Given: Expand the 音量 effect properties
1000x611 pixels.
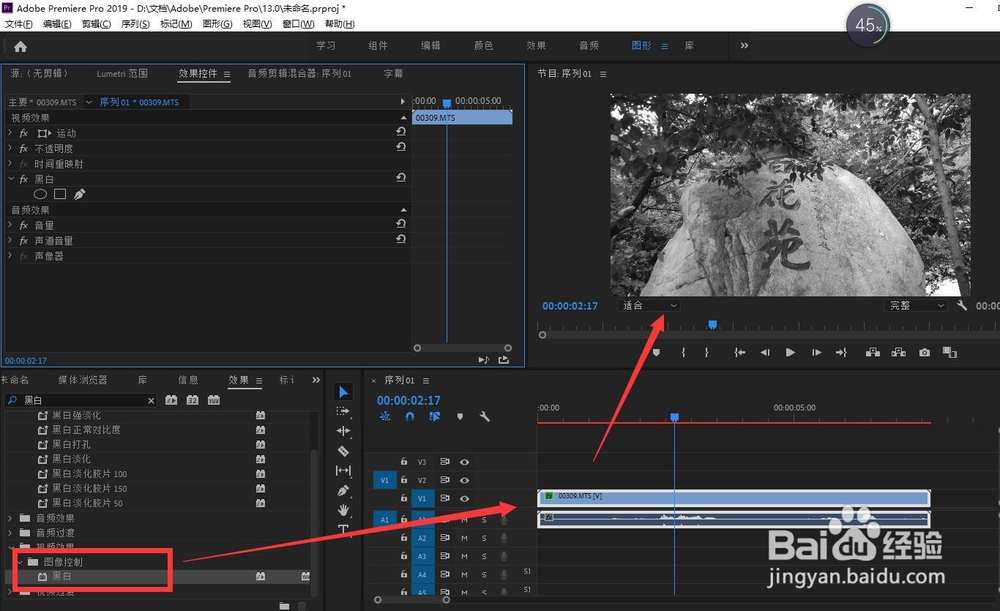Looking at the screenshot, I should pyautogui.click(x=10, y=225).
